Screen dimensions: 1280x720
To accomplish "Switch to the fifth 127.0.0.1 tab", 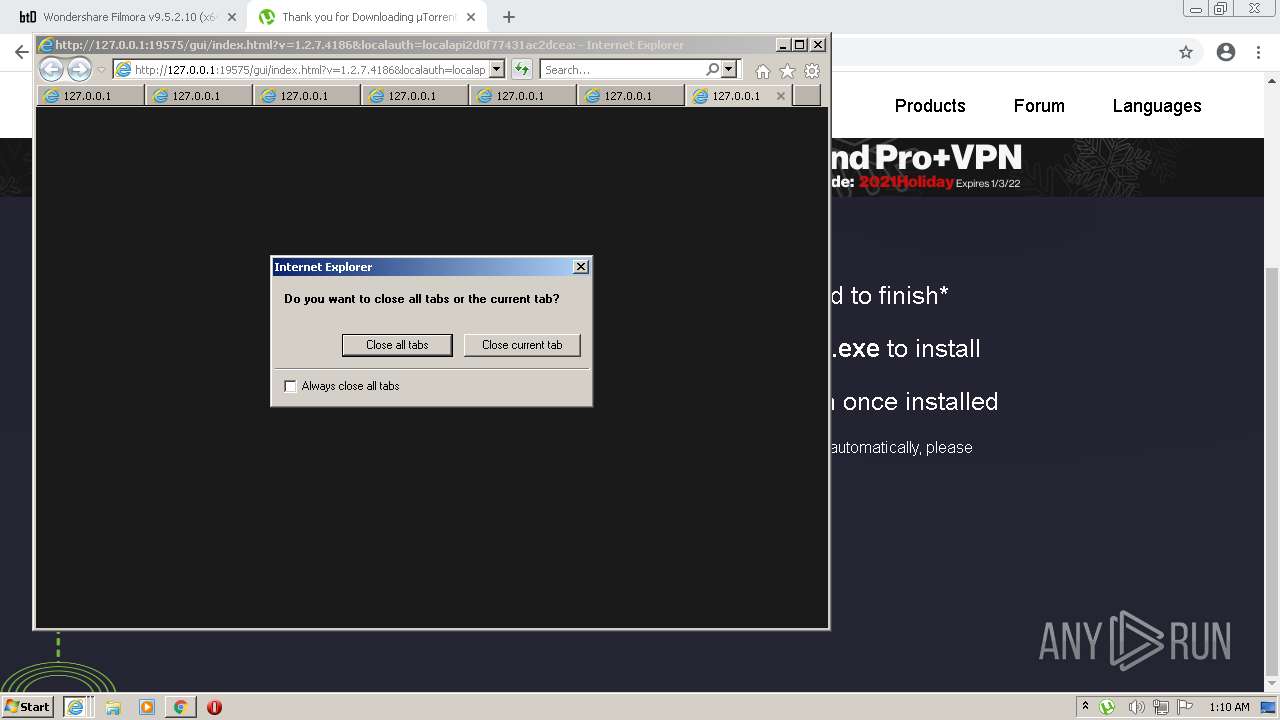I will 523,96.
